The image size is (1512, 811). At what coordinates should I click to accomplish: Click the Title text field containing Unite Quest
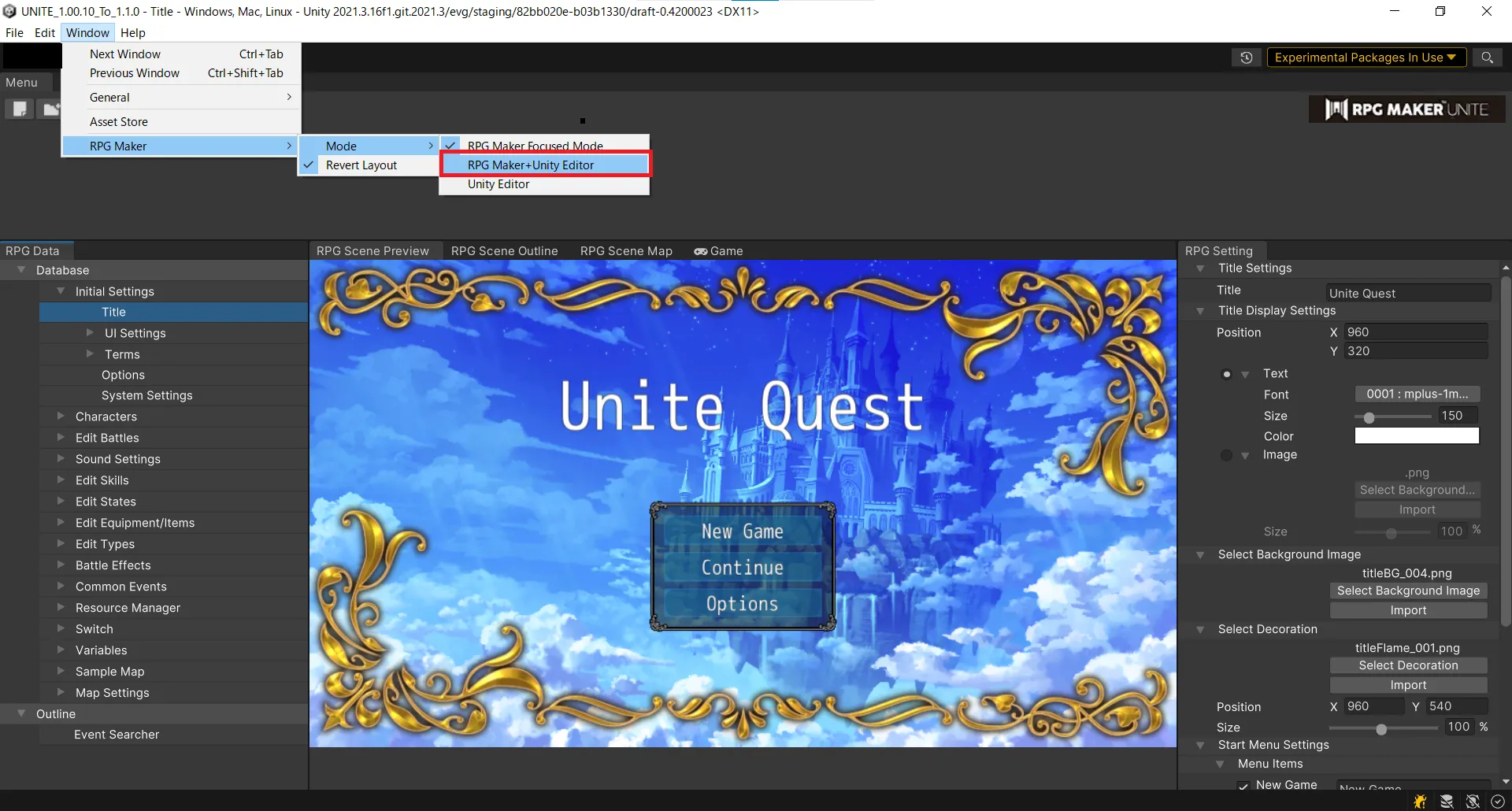pos(1407,293)
